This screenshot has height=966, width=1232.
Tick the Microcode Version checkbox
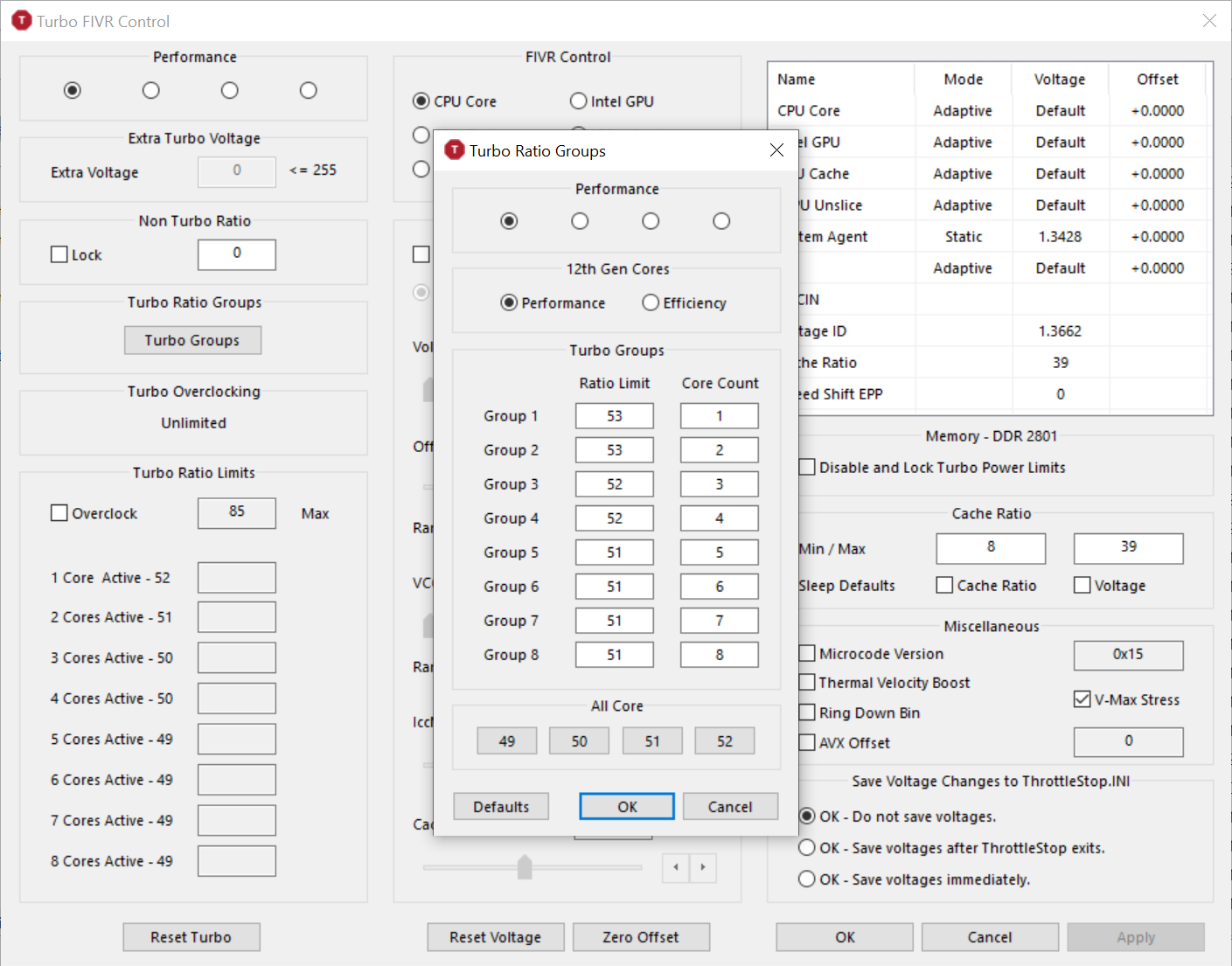click(x=807, y=654)
